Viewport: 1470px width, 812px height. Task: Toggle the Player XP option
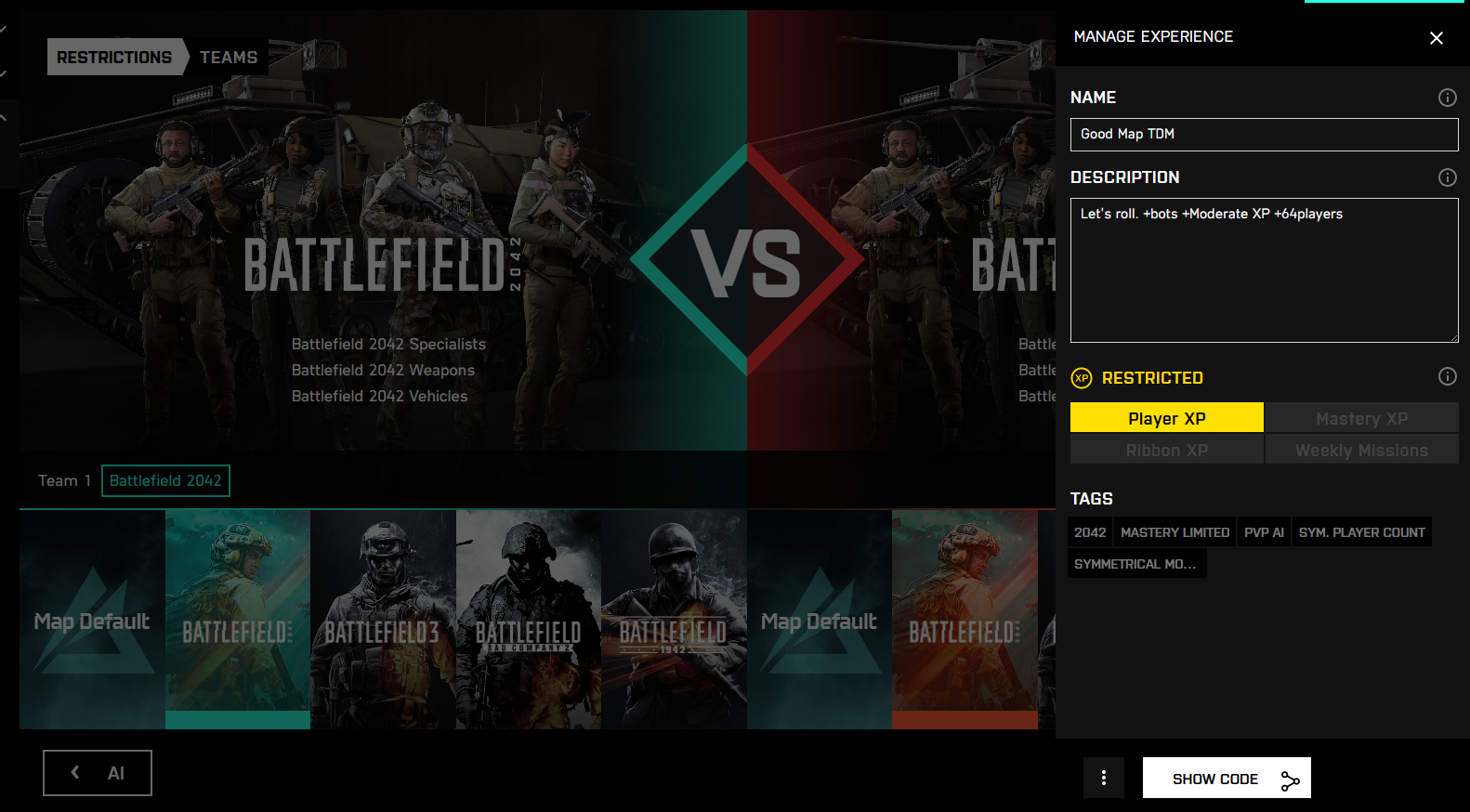[x=1166, y=418]
